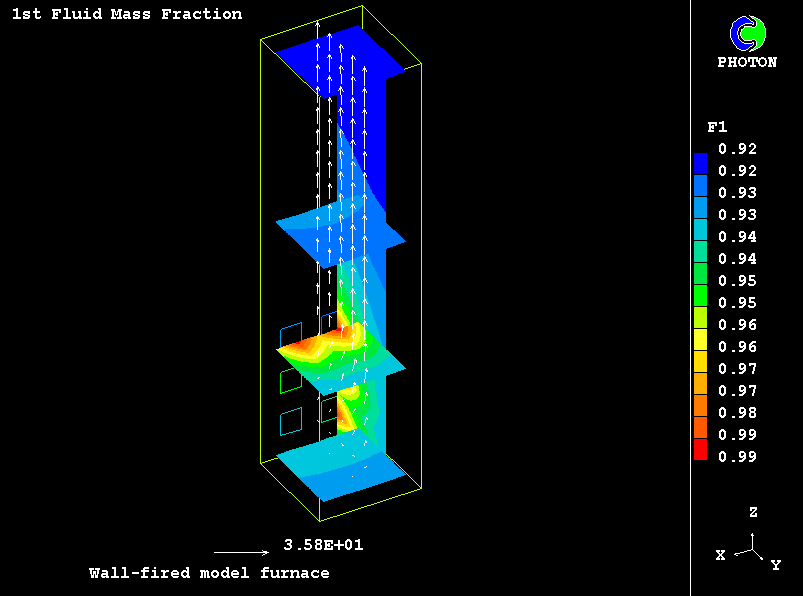This screenshot has height=596, width=803.
Task: Click the Y axis label
Action: (x=776, y=565)
